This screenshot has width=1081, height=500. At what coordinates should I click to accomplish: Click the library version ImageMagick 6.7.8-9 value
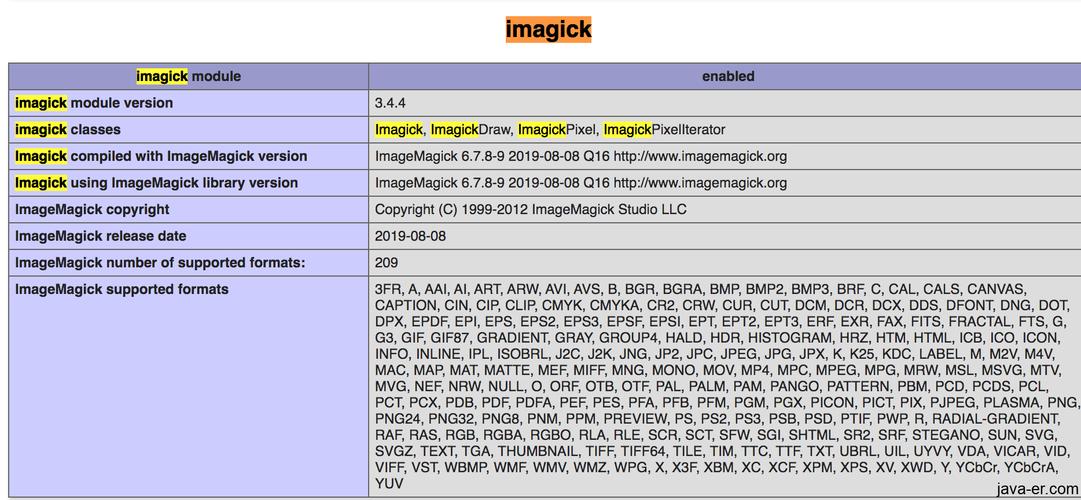(580, 183)
